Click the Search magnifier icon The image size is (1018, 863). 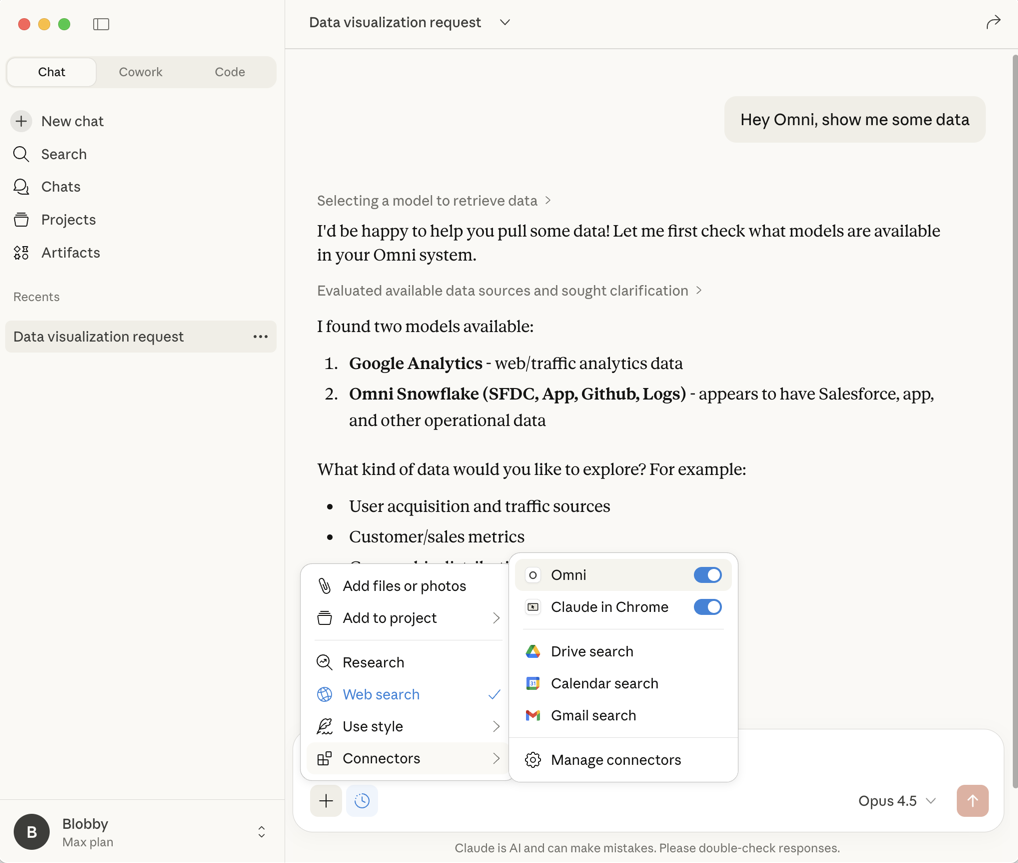click(21, 154)
